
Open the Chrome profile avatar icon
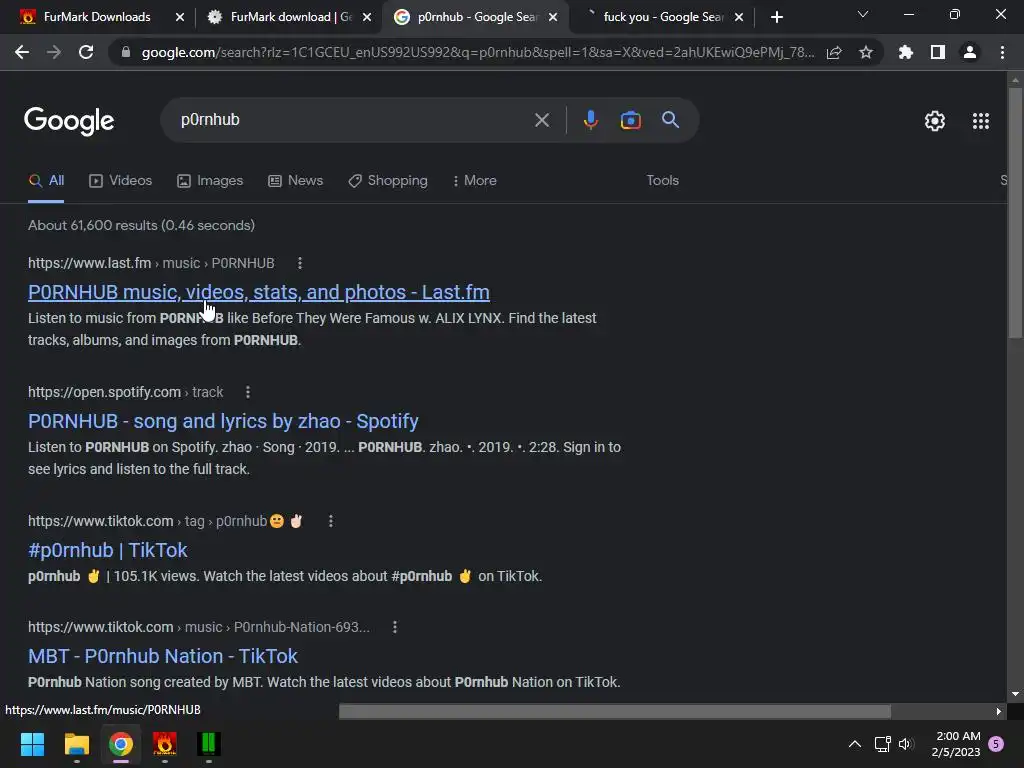[970, 52]
